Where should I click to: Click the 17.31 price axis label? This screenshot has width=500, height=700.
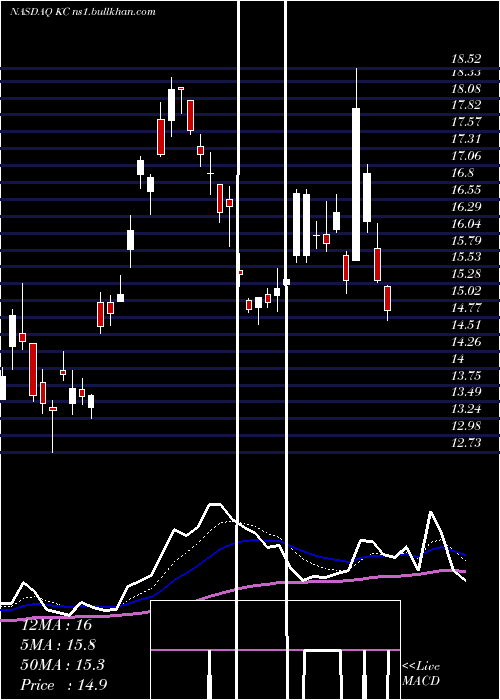click(466, 139)
